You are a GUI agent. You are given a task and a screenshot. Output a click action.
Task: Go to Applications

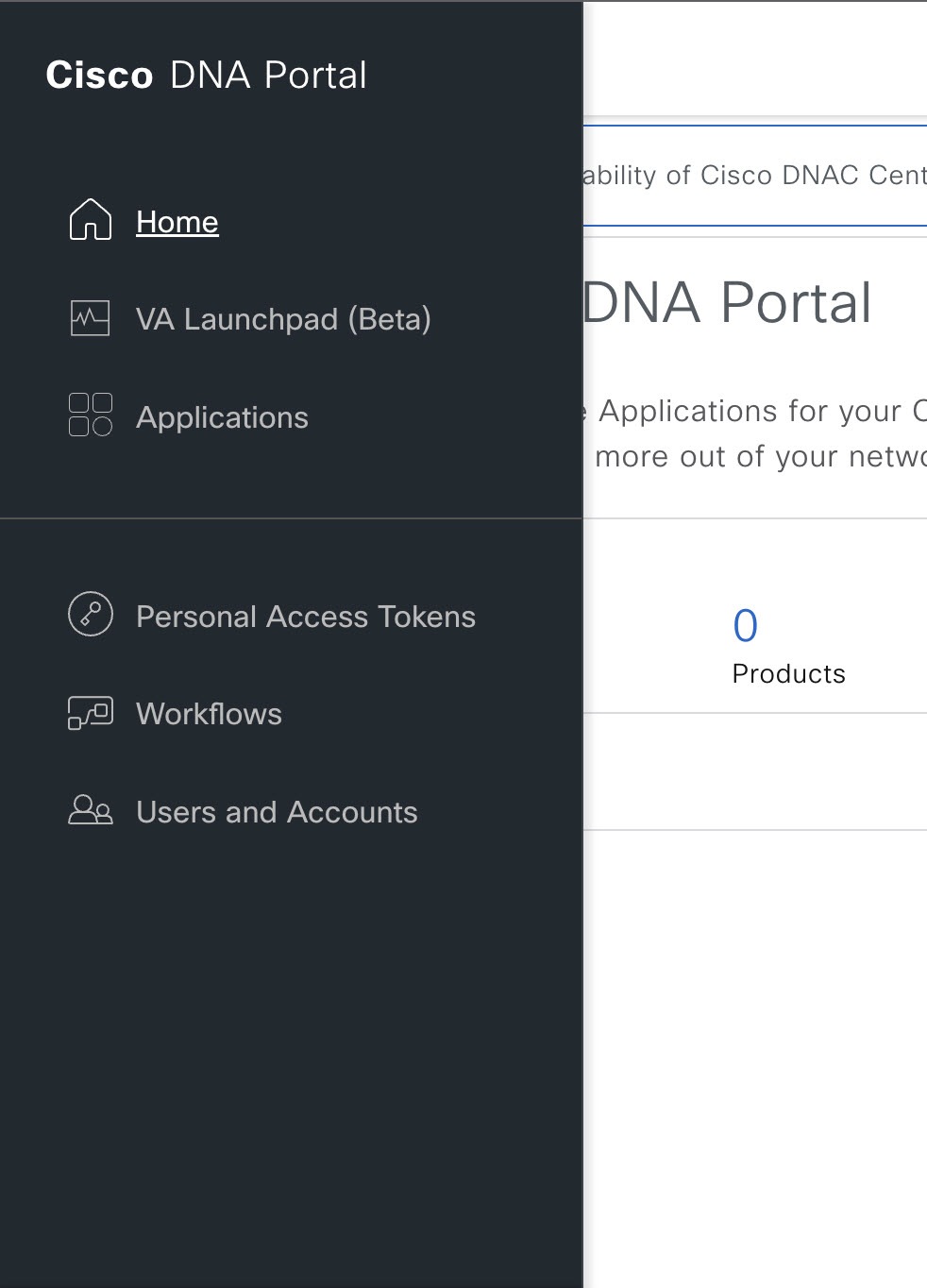tap(222, 417)
